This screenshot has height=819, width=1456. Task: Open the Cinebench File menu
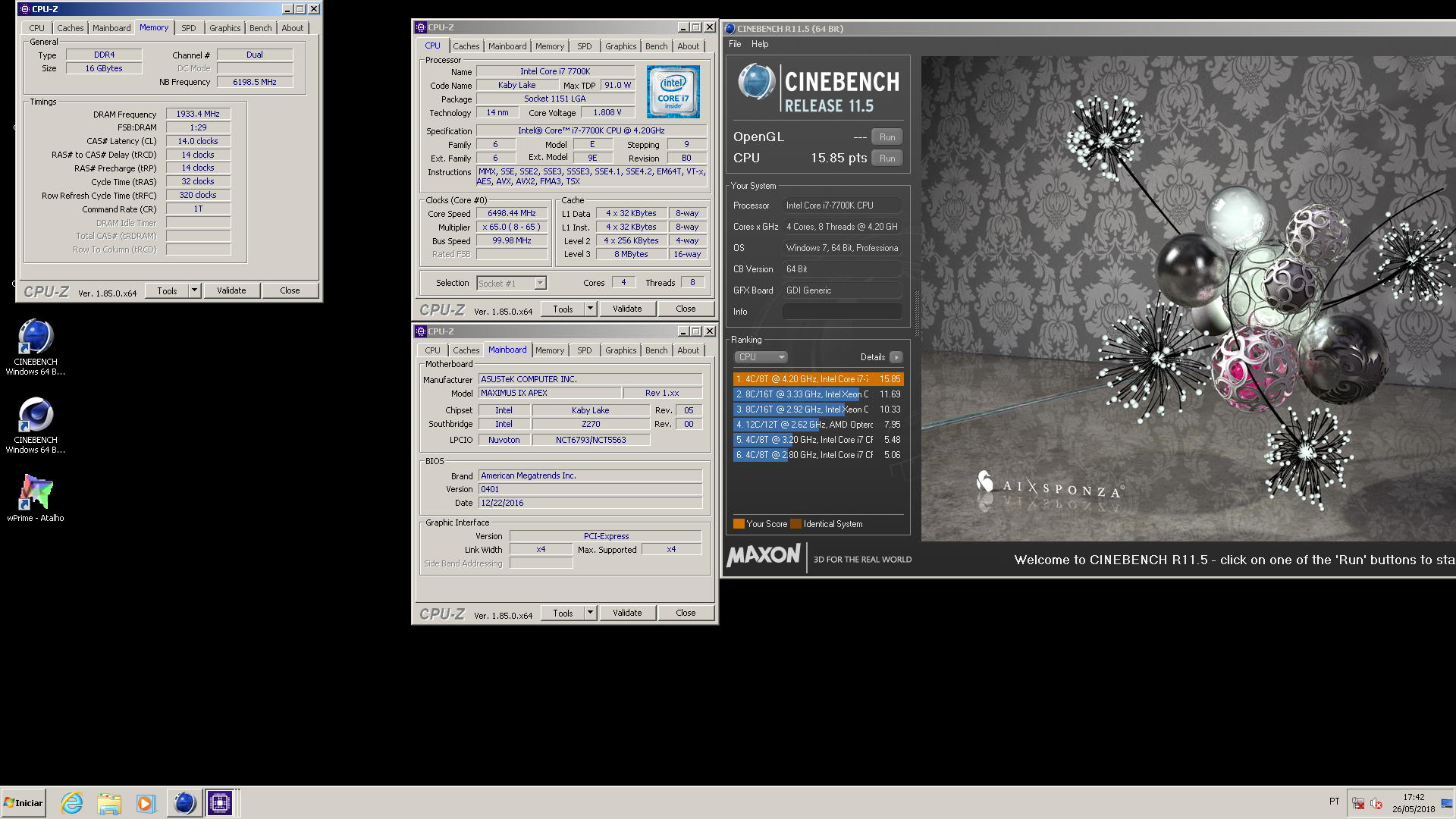735,44
